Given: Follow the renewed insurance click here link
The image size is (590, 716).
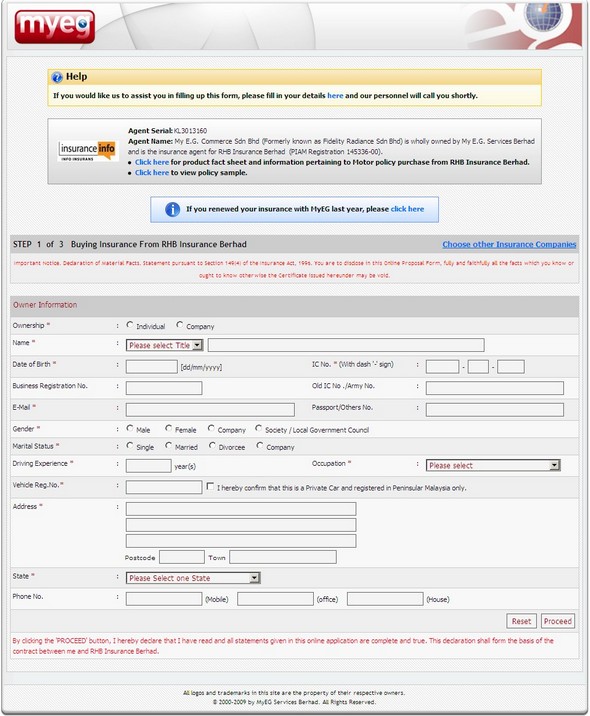Looking at the screenshot, I should pyautogui.click(x=407, y=209).
